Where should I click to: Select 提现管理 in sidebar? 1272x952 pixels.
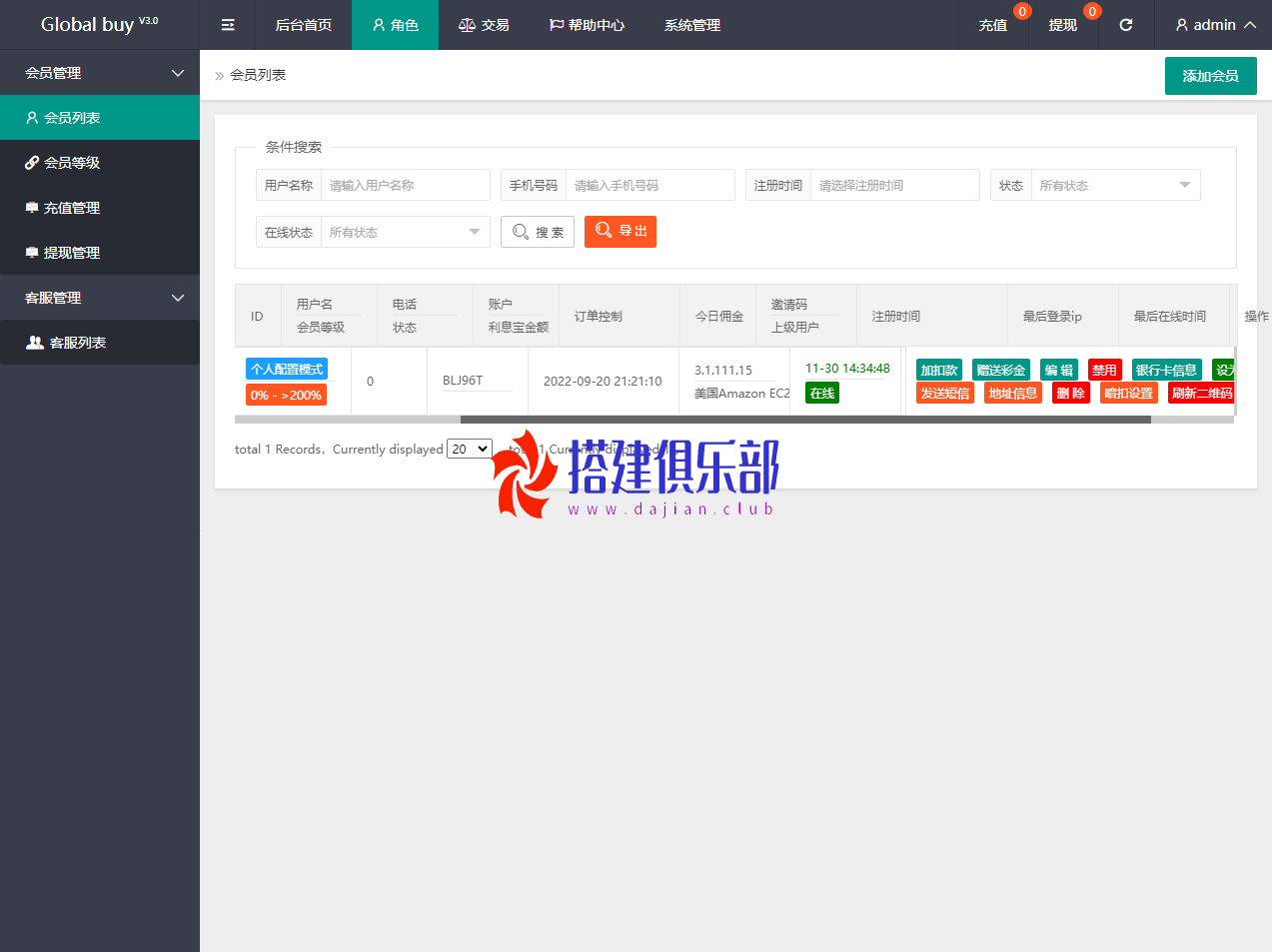[100, 253]
